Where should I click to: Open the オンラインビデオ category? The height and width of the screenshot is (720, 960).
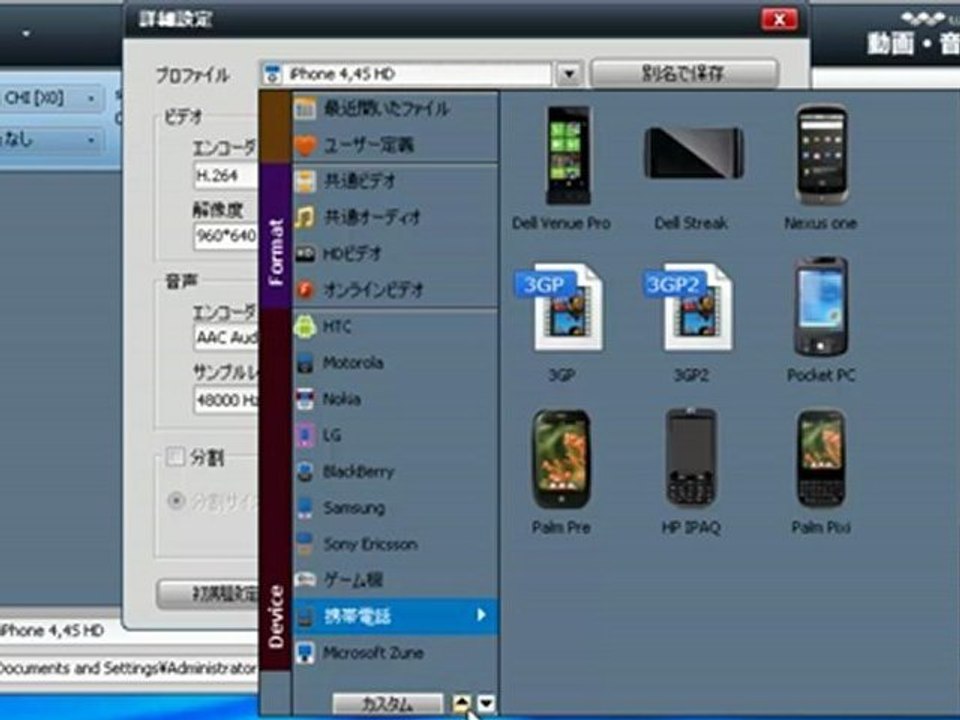tap(396, 290)
